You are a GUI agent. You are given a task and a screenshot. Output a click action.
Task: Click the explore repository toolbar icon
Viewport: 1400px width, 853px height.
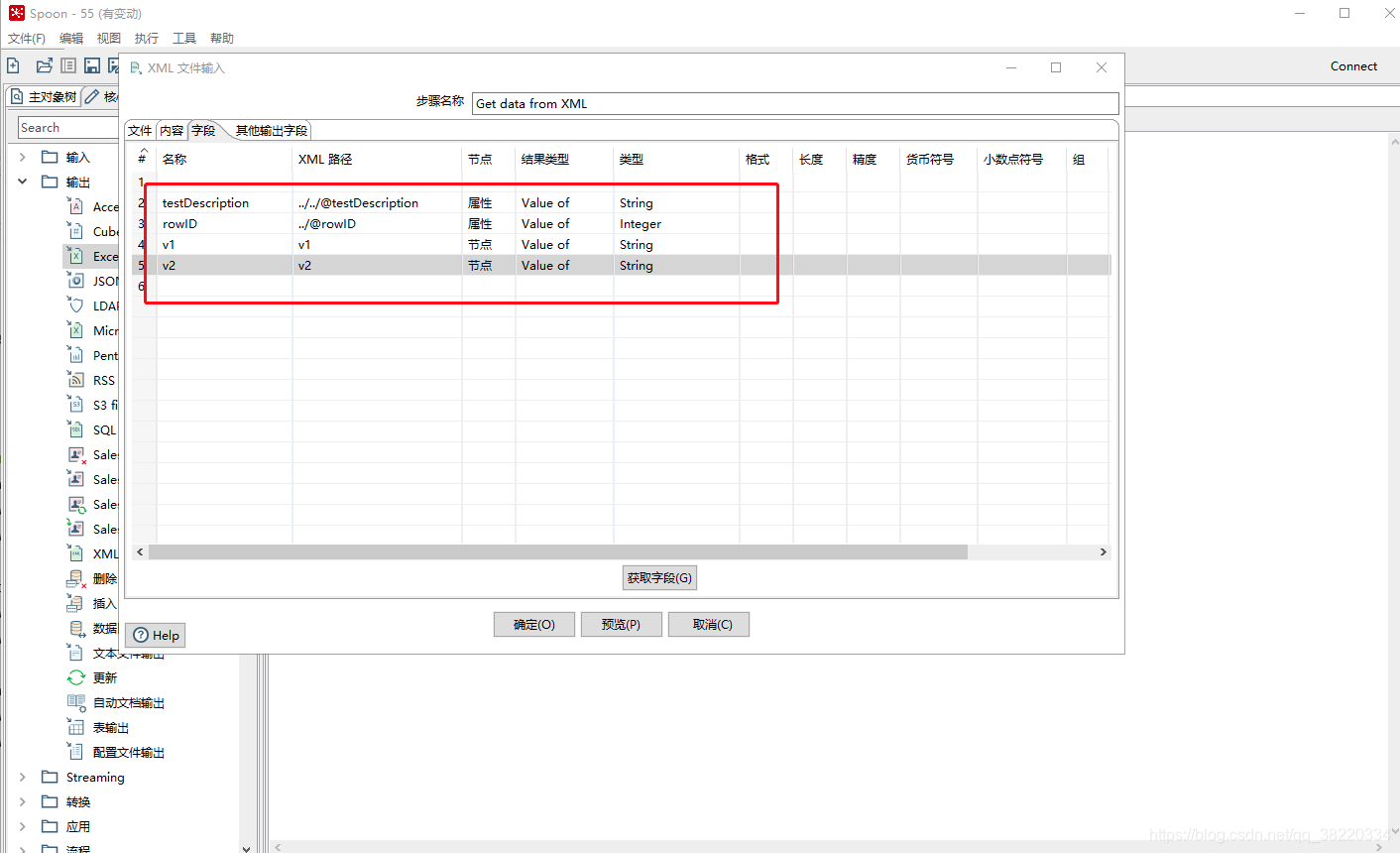67,65
